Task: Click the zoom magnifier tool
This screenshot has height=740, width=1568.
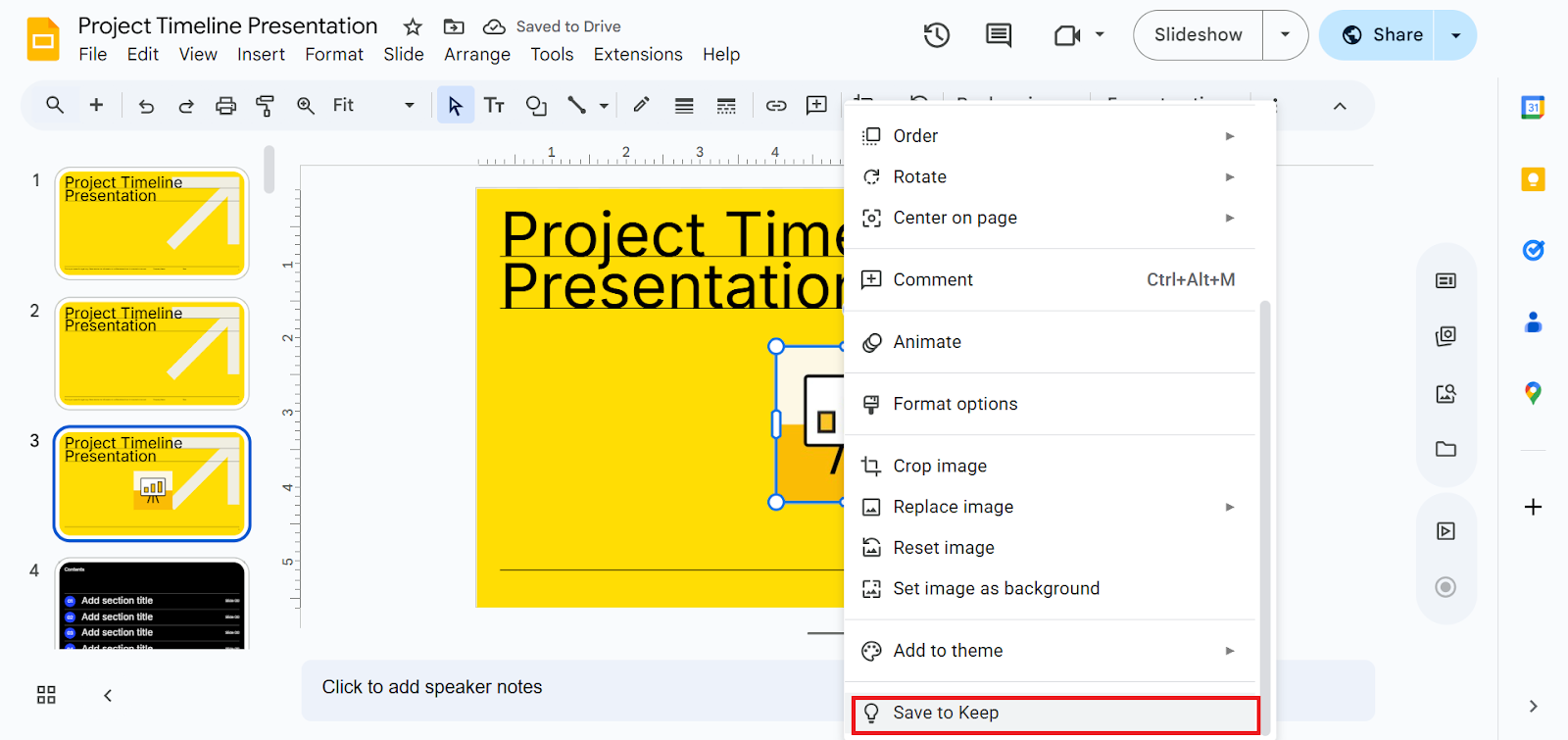Action: click(306, 106)
